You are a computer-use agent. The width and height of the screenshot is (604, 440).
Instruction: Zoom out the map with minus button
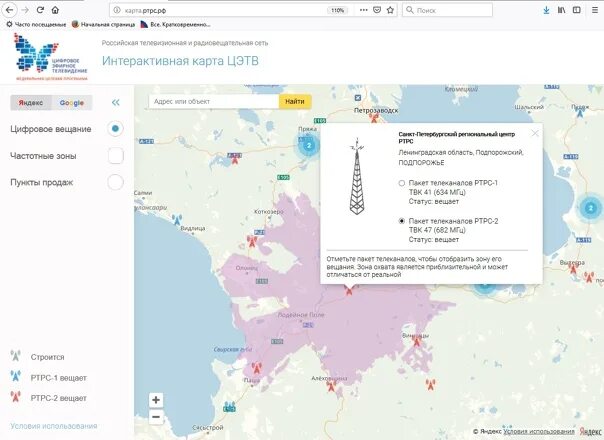156,417
